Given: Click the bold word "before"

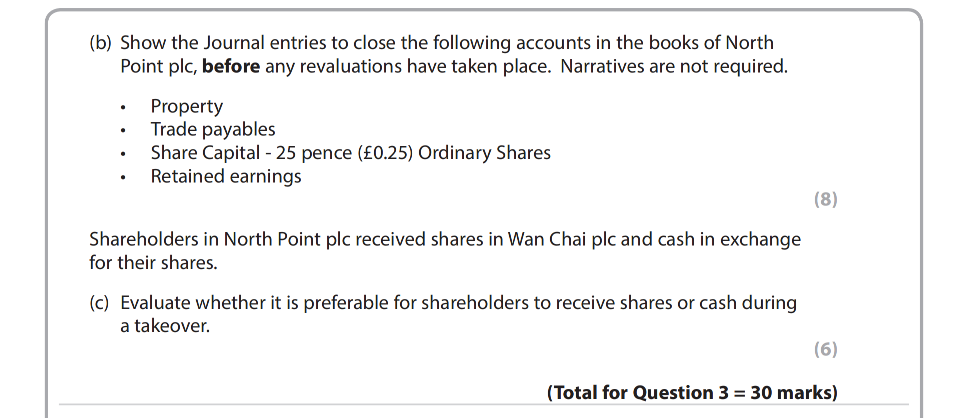Looking at the screenshot, I should pyautogui.click(x=231, y=68).
